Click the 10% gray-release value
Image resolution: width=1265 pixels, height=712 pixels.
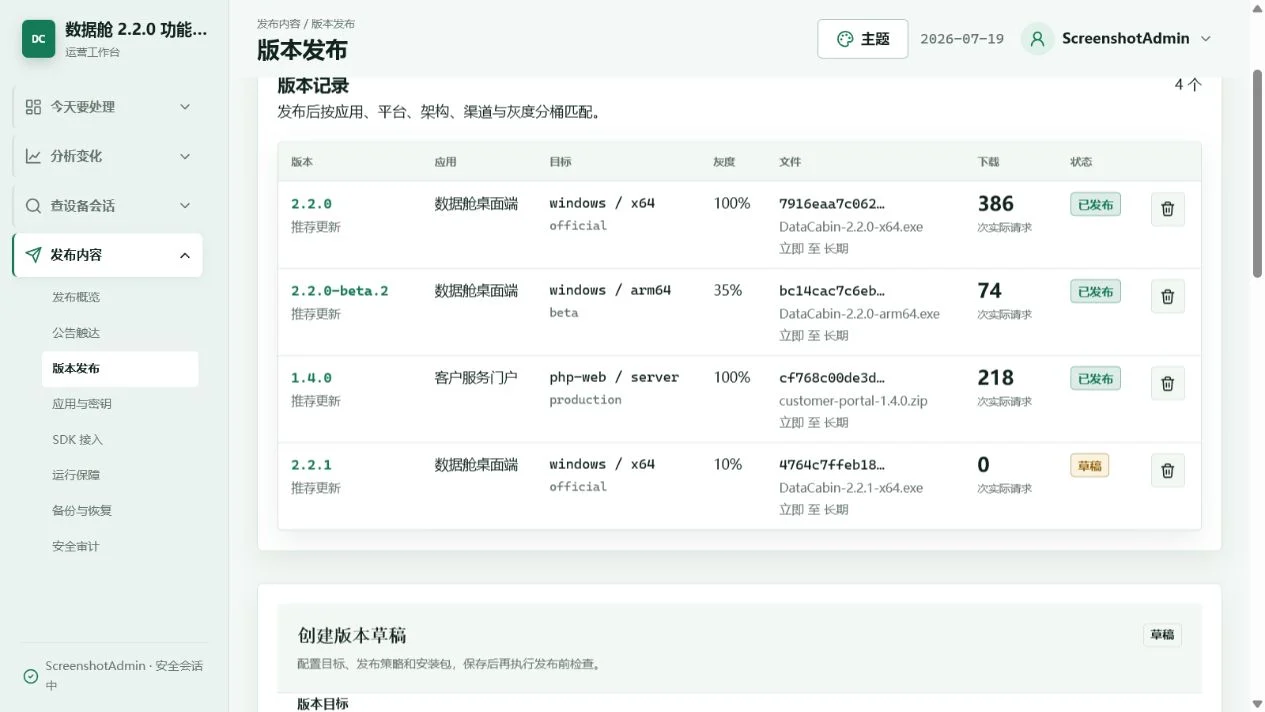tap(728, 465)
